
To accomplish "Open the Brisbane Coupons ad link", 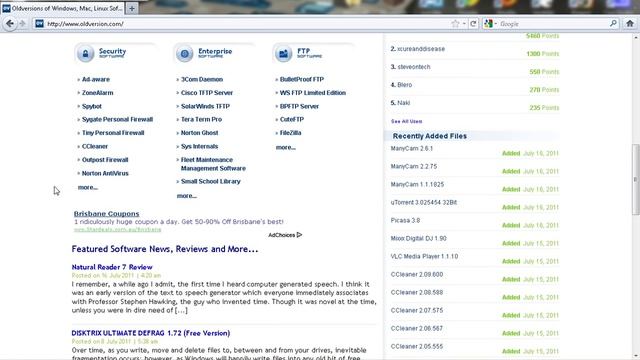I will pos(107,213).
